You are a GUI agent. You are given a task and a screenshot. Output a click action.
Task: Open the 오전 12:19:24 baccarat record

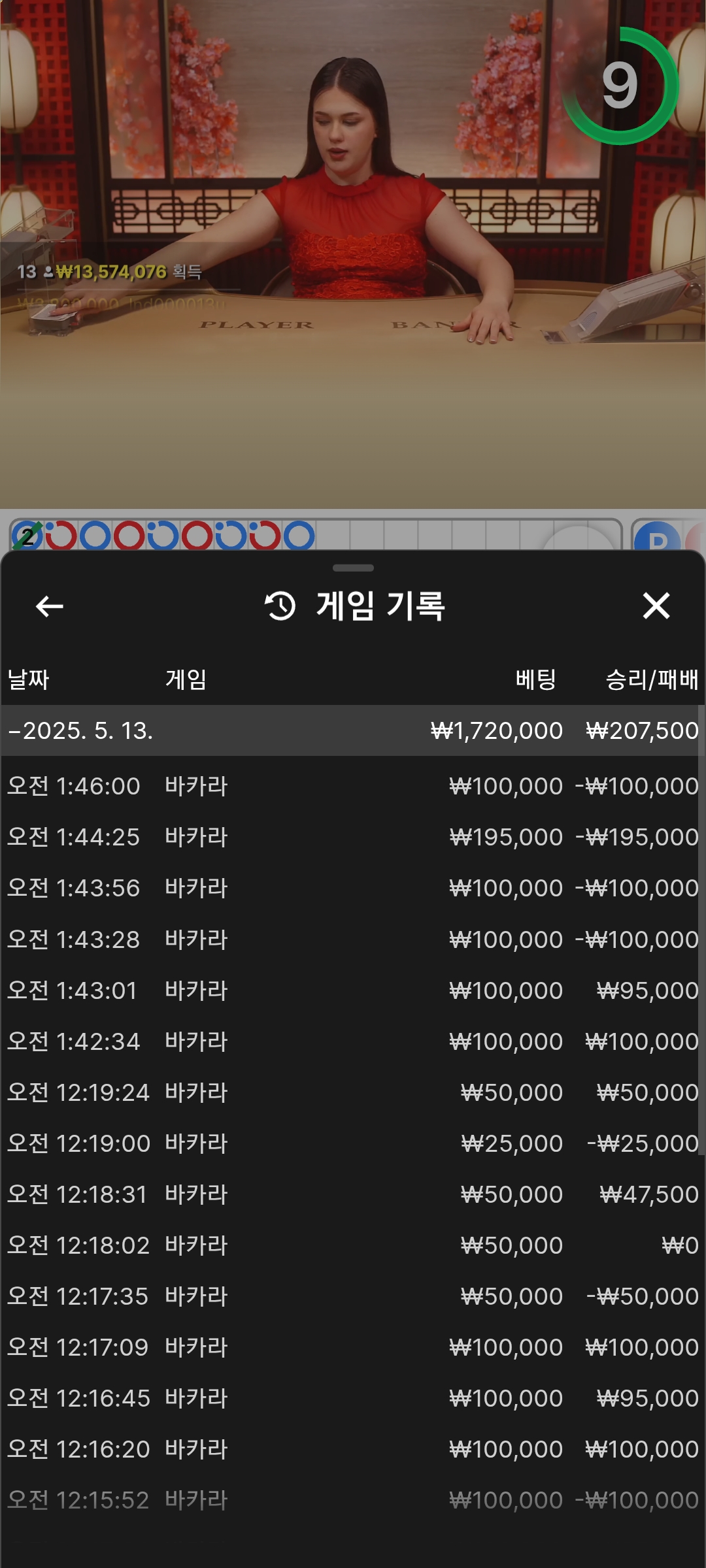[353, 1092]
